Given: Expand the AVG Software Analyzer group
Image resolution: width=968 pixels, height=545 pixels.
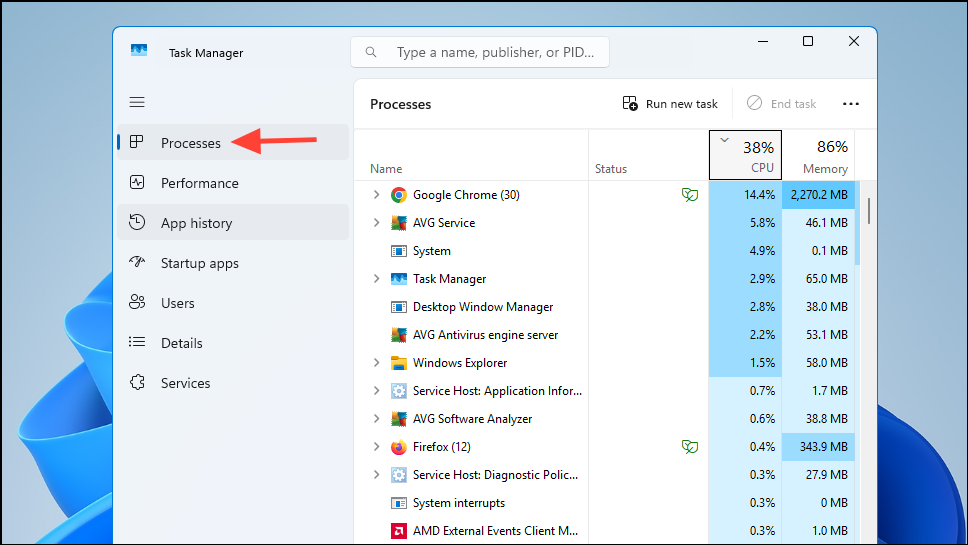Looking at the screenshot, I should point(376,418).
